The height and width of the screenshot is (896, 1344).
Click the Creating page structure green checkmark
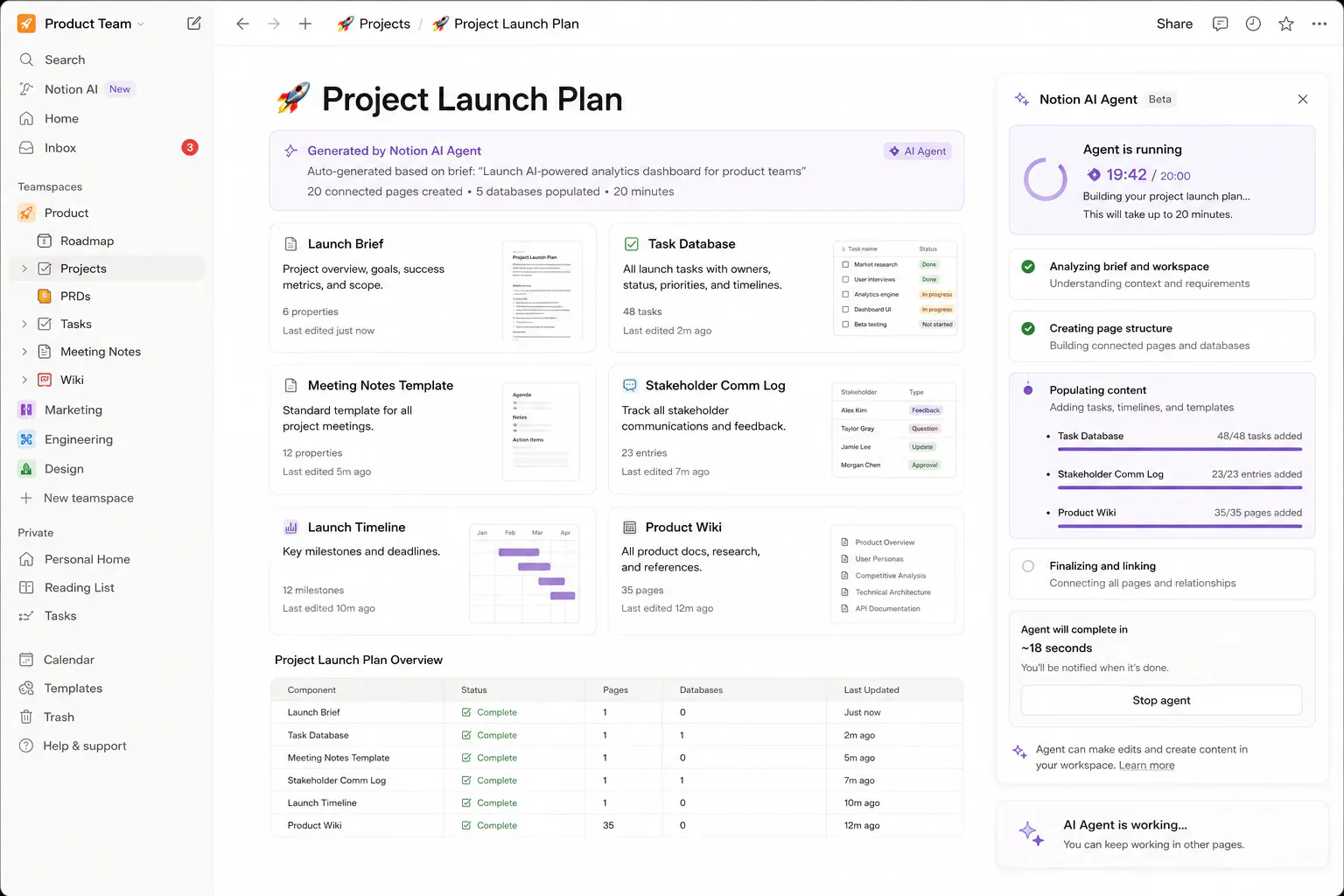pos(1028,329)
